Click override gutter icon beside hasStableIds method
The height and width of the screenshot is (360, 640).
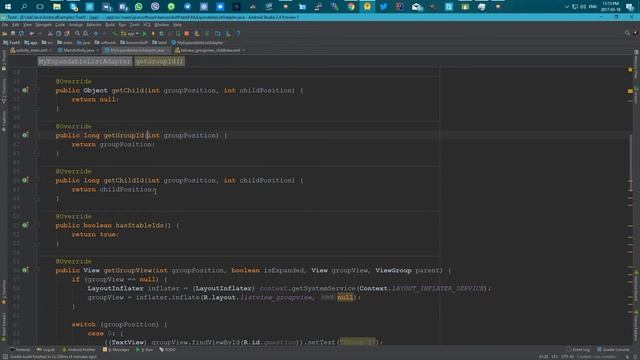click(25, 224)
